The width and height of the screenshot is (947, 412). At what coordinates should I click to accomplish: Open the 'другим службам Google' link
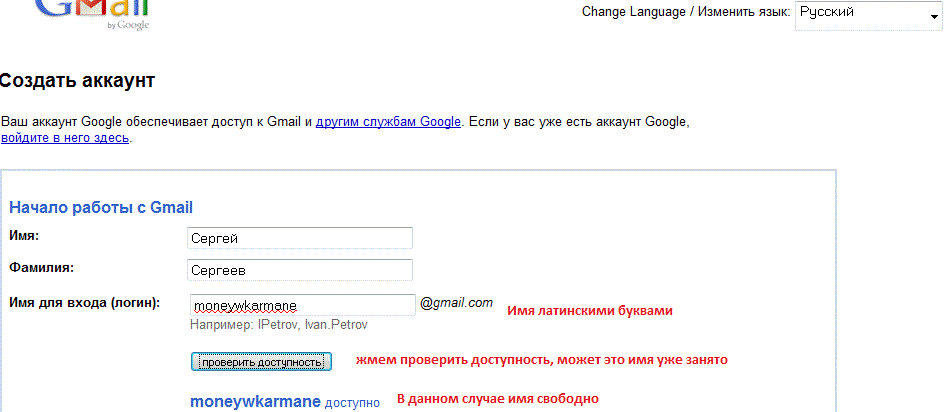(x=388, y=121)
